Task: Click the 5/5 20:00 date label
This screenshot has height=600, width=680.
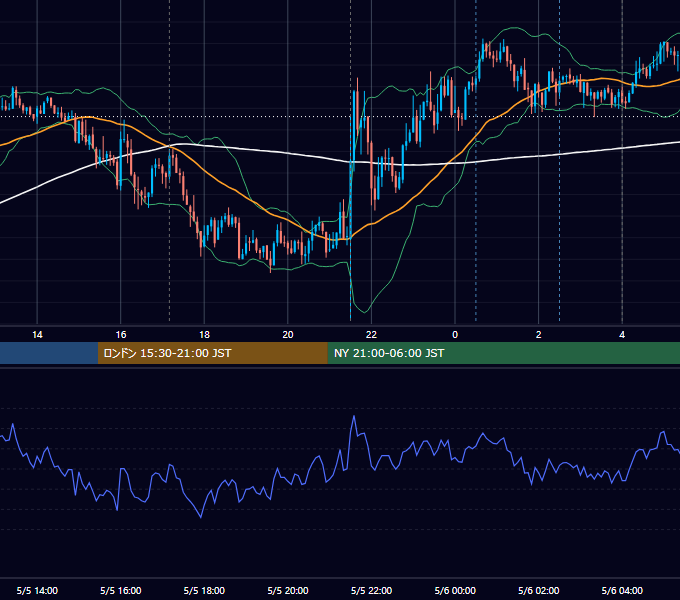Action: click(288, 590)
